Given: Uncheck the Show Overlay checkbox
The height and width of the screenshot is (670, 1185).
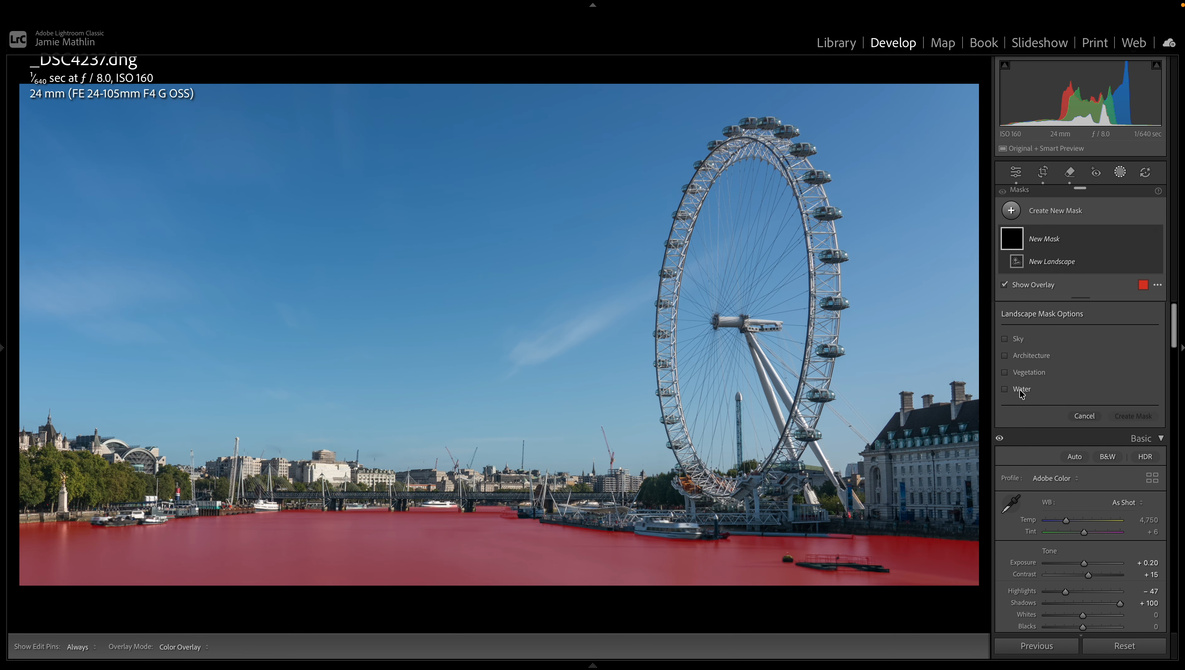Looking at the screenshot, I should point(1005,285).
